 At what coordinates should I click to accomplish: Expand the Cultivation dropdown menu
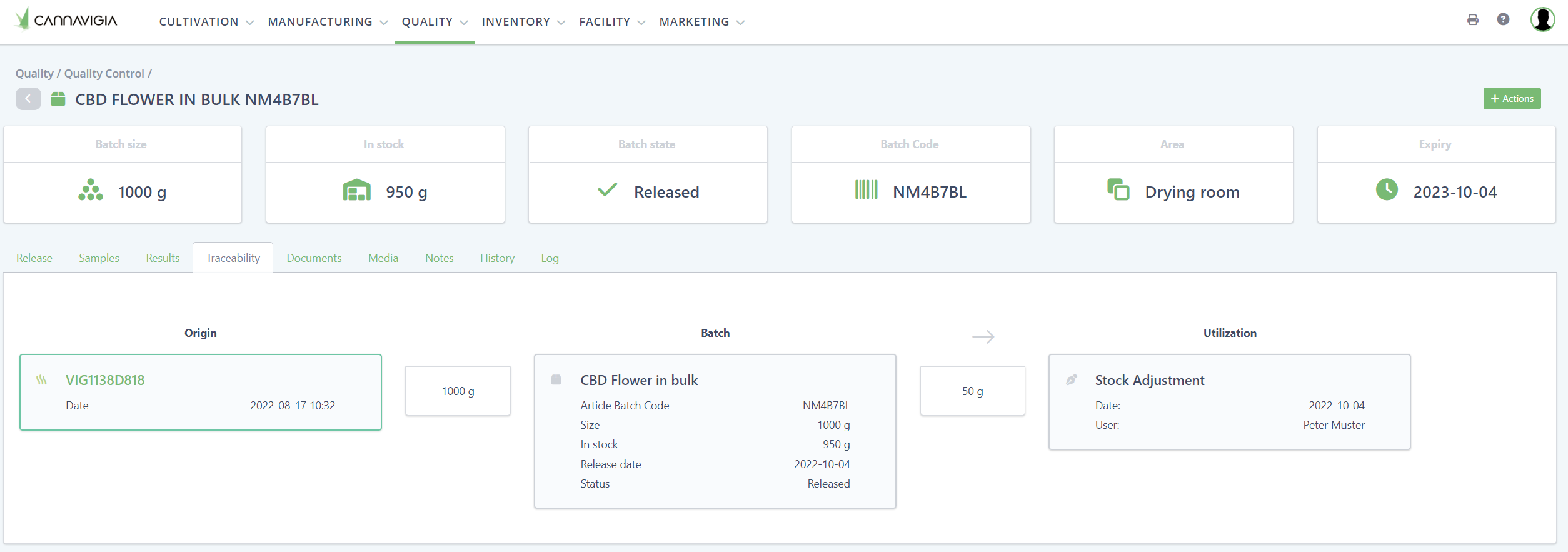click(x=206, y=22)
